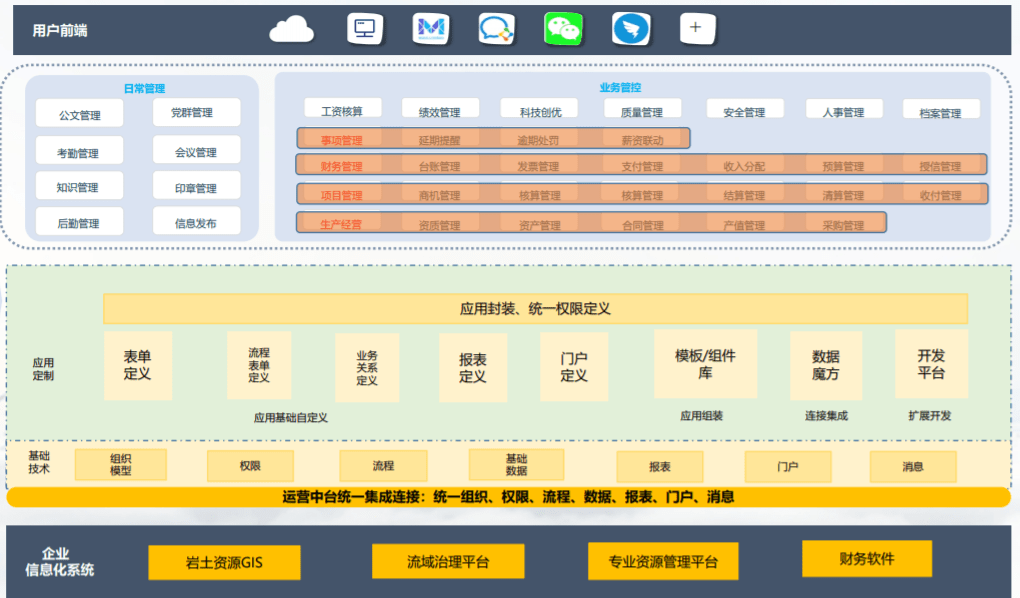This screenshot has width=1020, height=598.
Task: Click the computer monitor icon
Action: (x=365, y=29)
